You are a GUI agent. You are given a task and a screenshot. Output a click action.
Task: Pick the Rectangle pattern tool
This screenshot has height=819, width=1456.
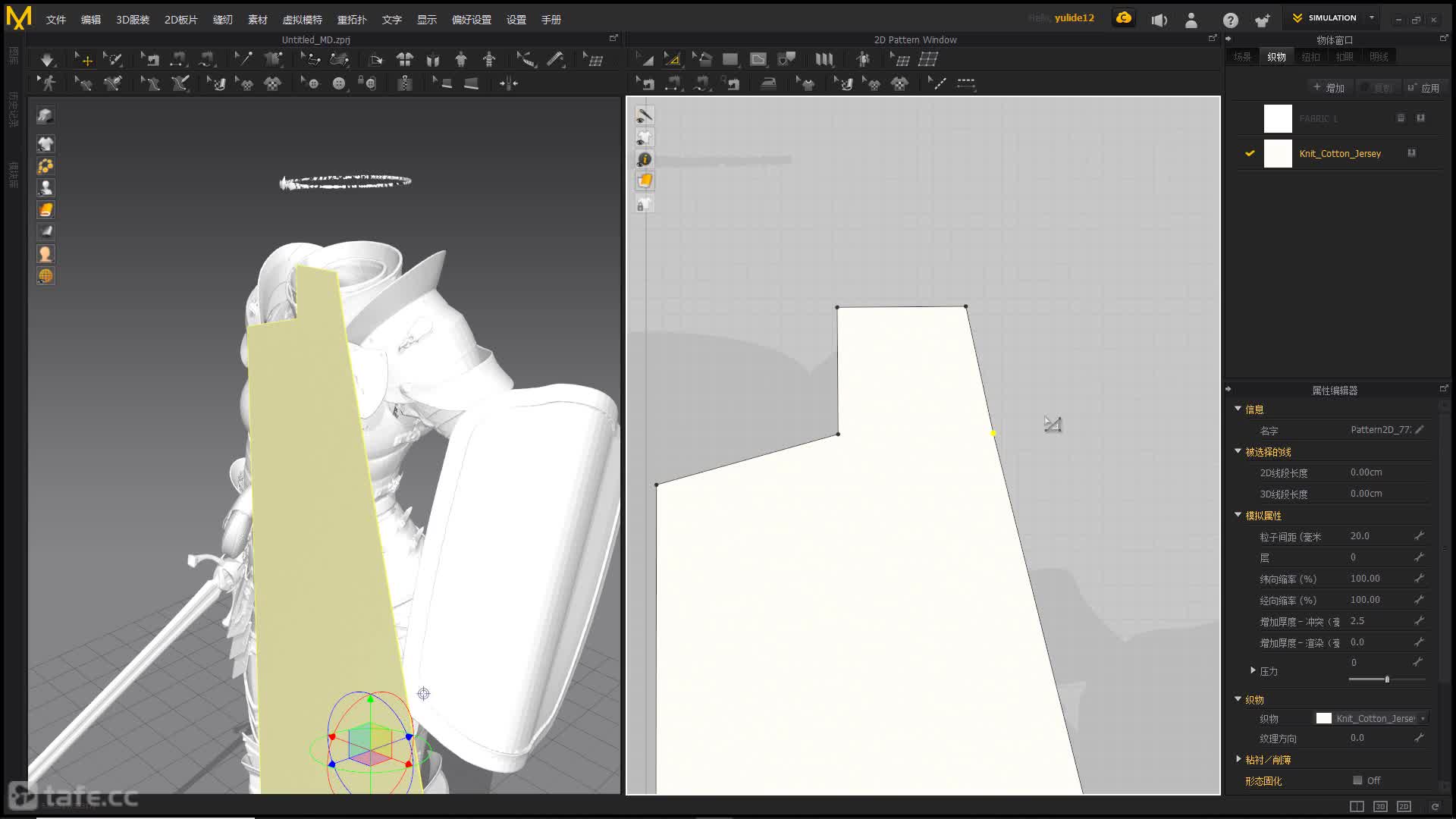[x=730, y=59]
